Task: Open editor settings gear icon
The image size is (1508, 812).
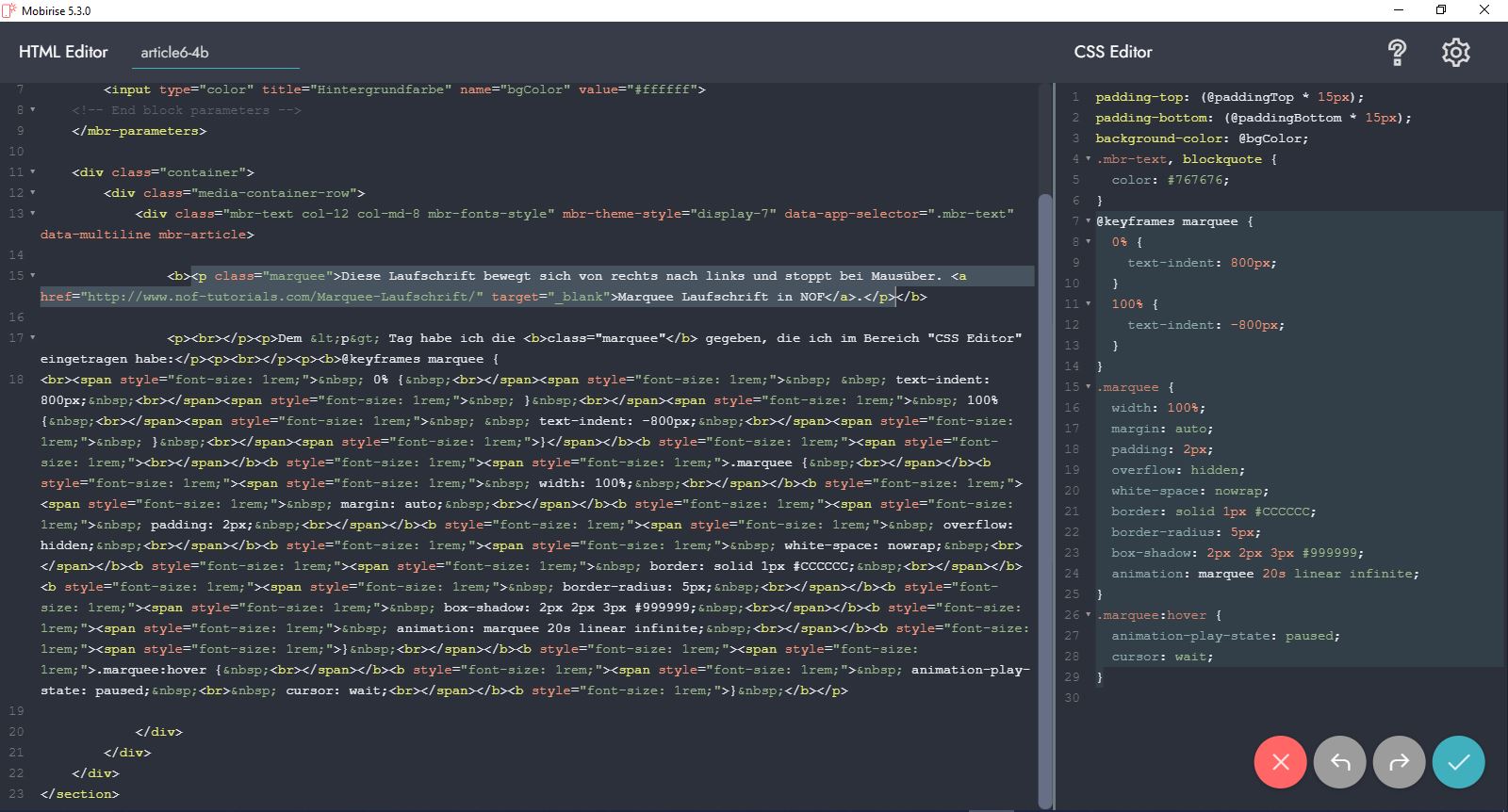Action: point(1455,53)
